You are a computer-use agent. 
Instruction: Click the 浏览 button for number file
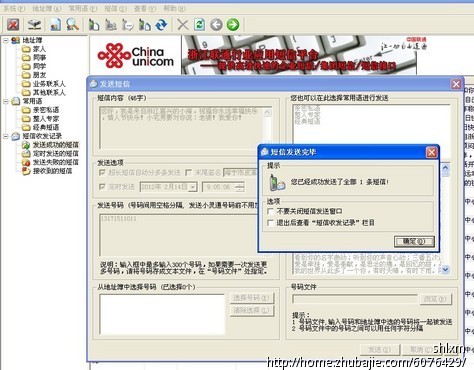point(435,299)
